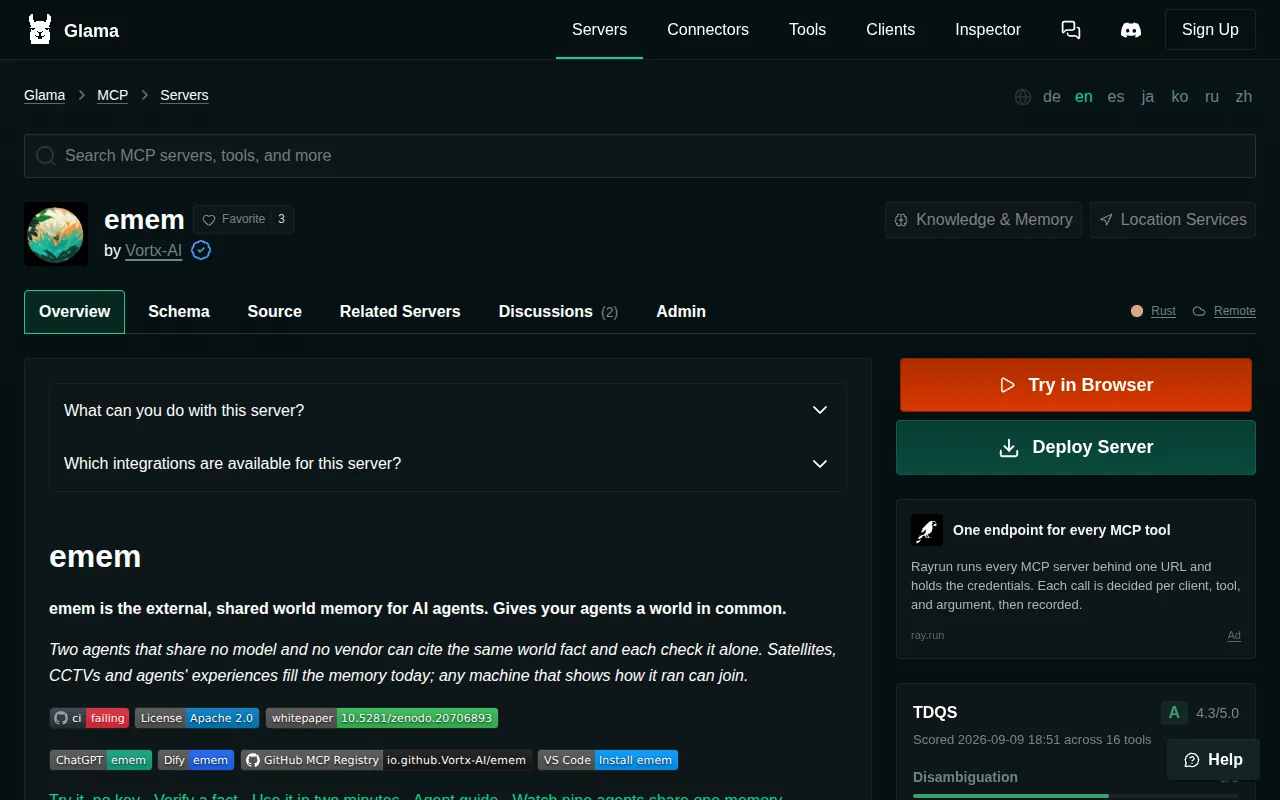1280x800 pixels.
Task: Click the 'One endpoint for every MCP tool' ad title
Action: pyautogui.click(x=1061, y=530)
